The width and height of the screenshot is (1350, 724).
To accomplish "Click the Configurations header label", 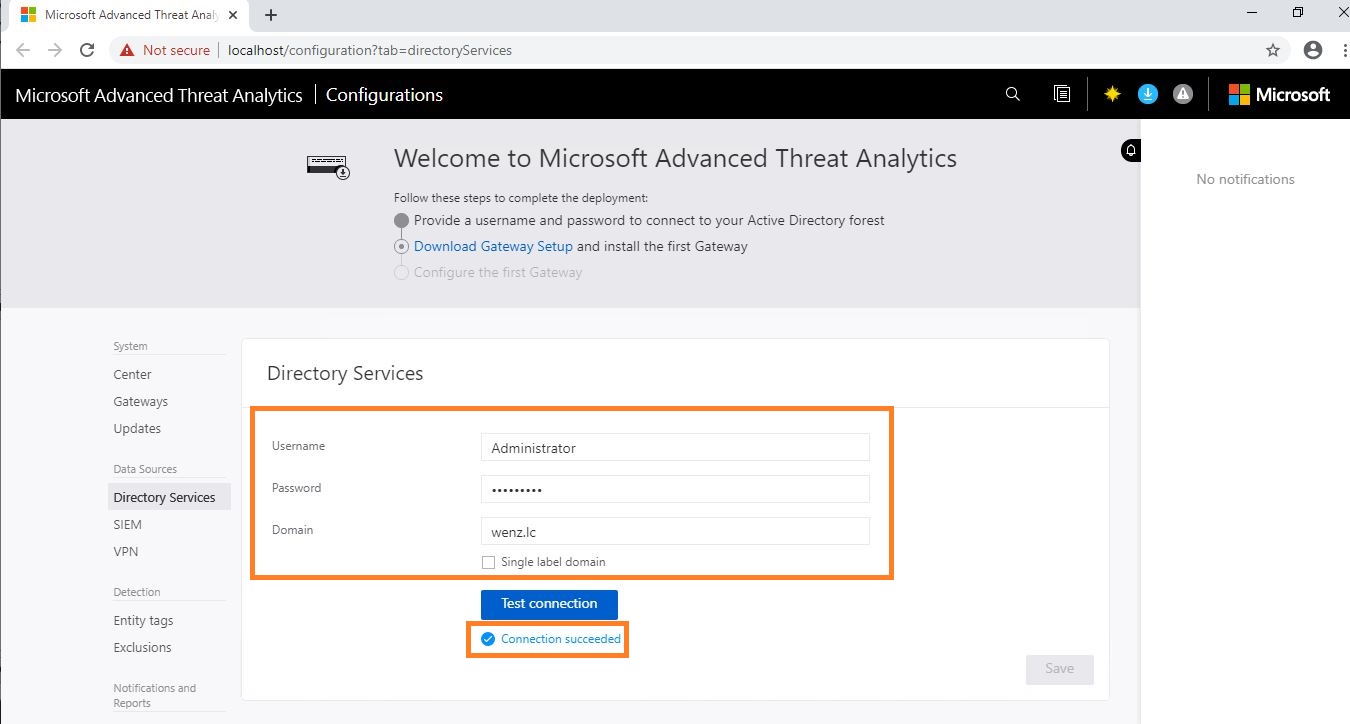I will pyautogui.click(x=384, y=95).
